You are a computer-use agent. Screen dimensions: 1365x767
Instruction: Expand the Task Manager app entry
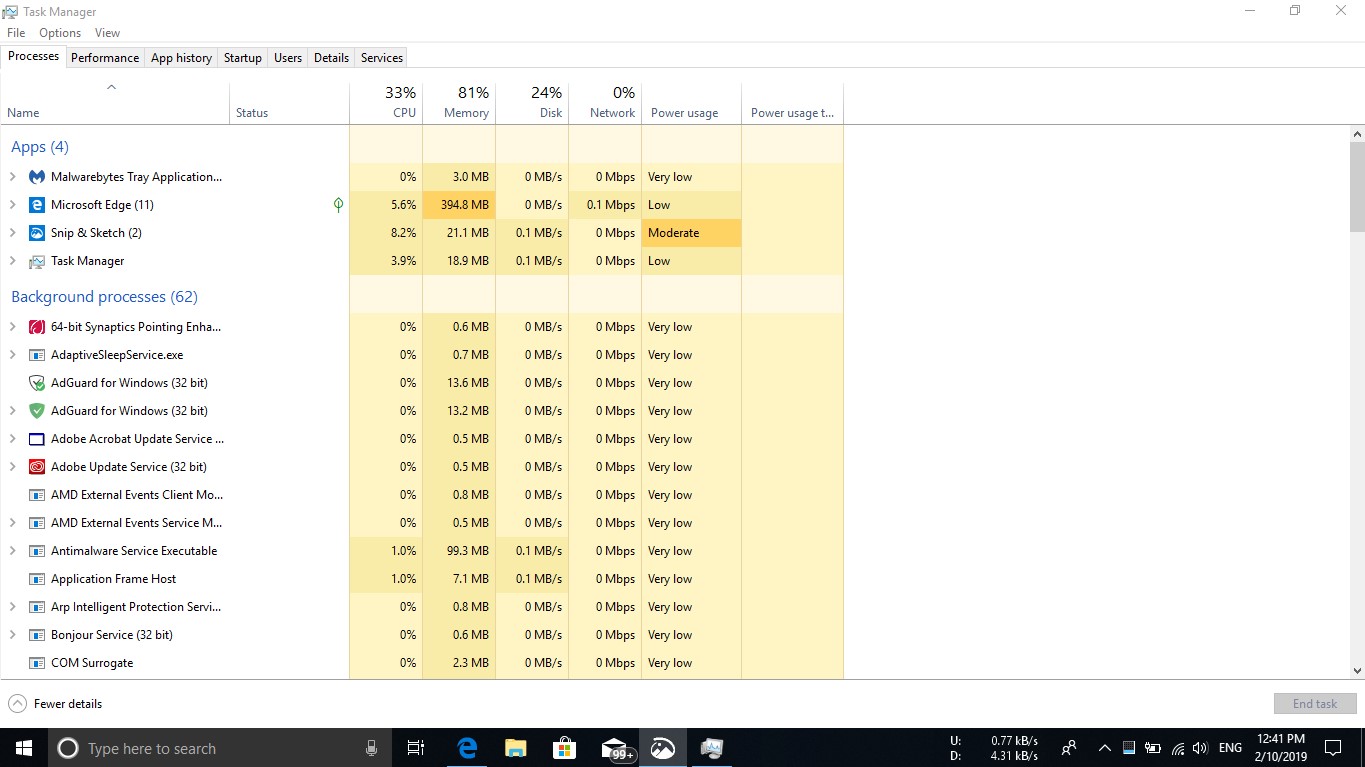(12, 261)
